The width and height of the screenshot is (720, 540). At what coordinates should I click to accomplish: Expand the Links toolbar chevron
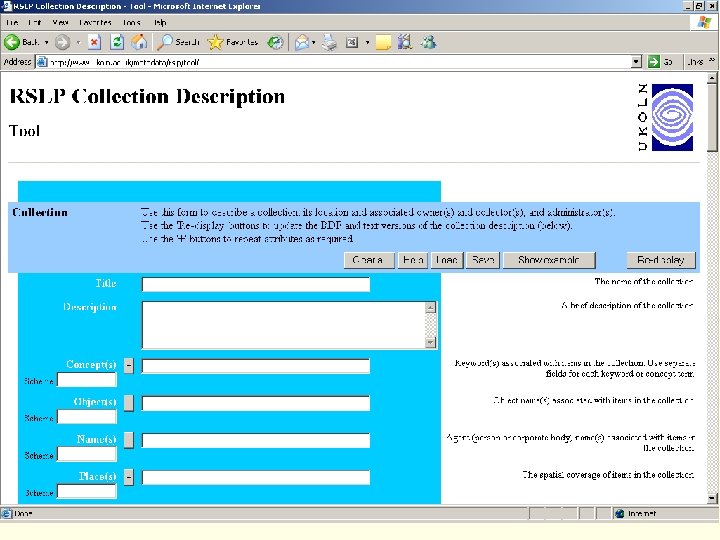click(712, 60)
